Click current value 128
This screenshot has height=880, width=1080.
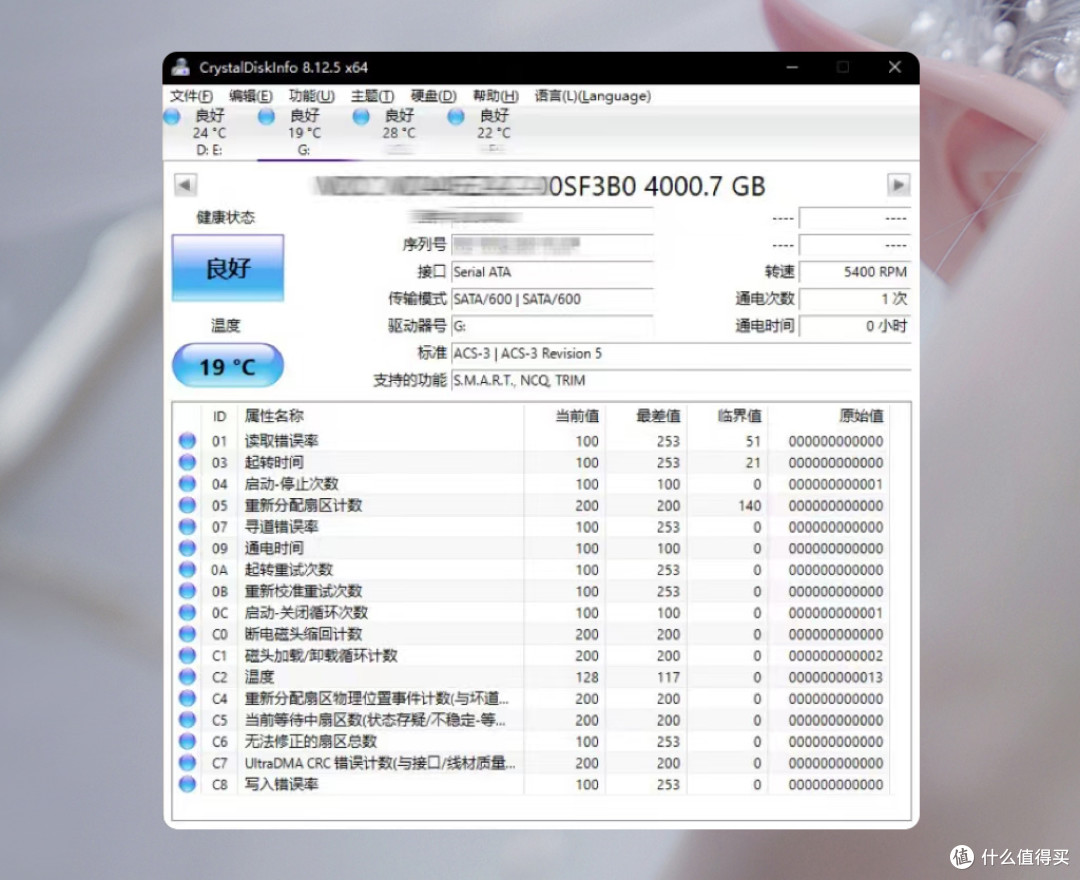point(587,677)
